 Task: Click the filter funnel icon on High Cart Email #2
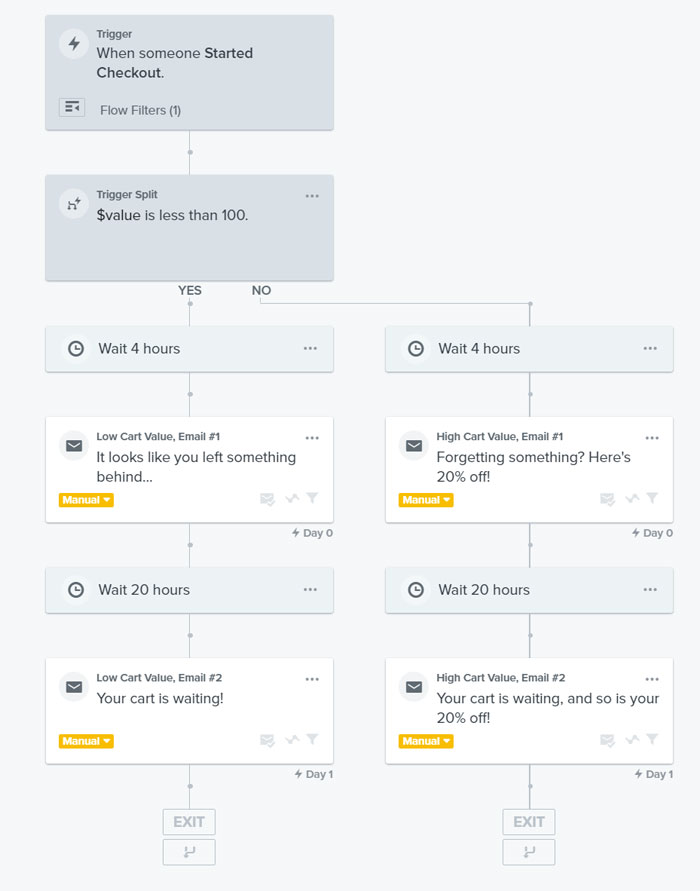[x=652, y=739]
